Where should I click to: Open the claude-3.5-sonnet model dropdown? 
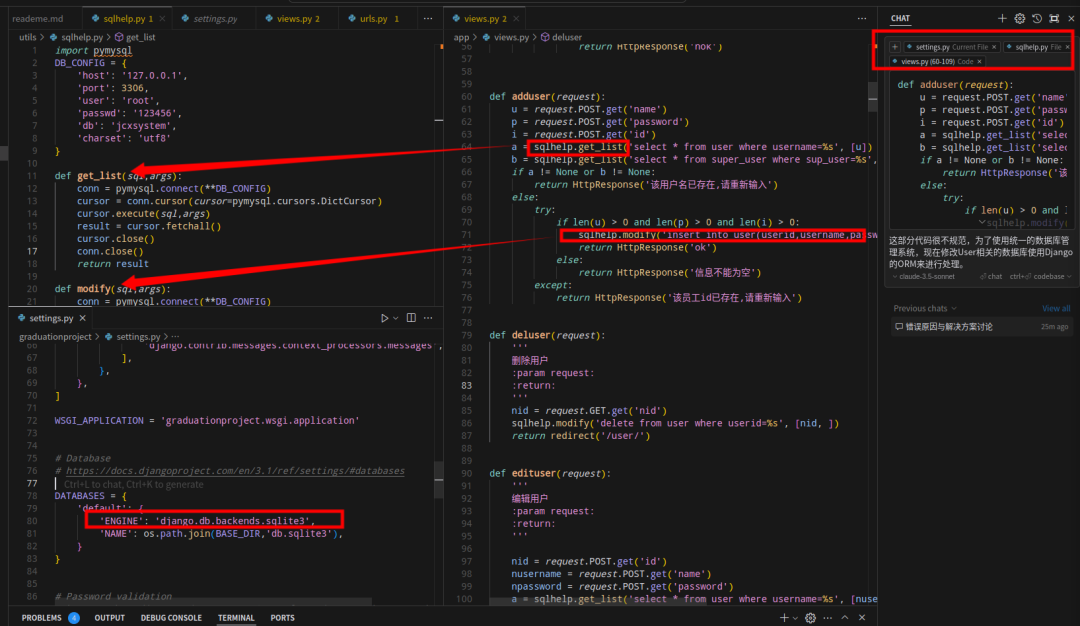click(924, 276)
